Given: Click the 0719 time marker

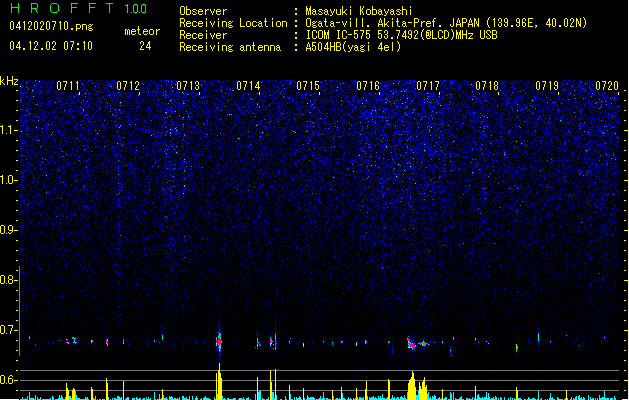Looking at the screenshot, I should (x=547, y=86).
